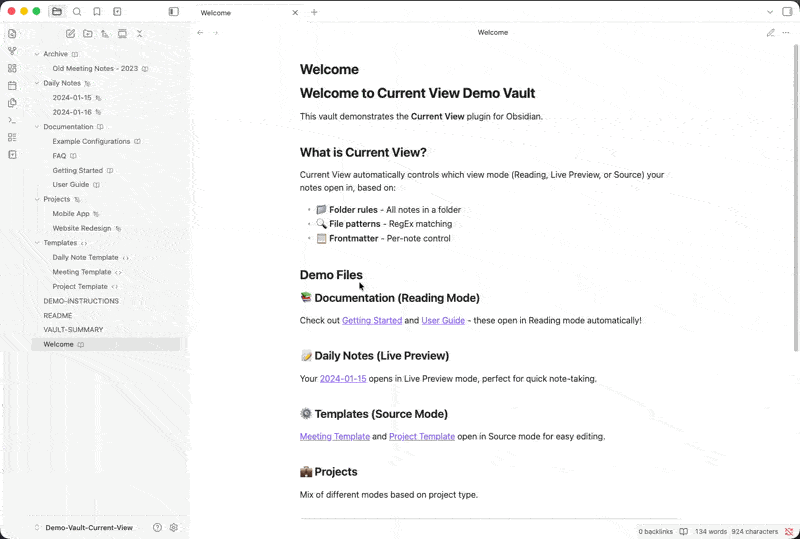Open the Bookmarks pane icon
The height and width of the screenshot is (539, 800).
click(97, 12)
